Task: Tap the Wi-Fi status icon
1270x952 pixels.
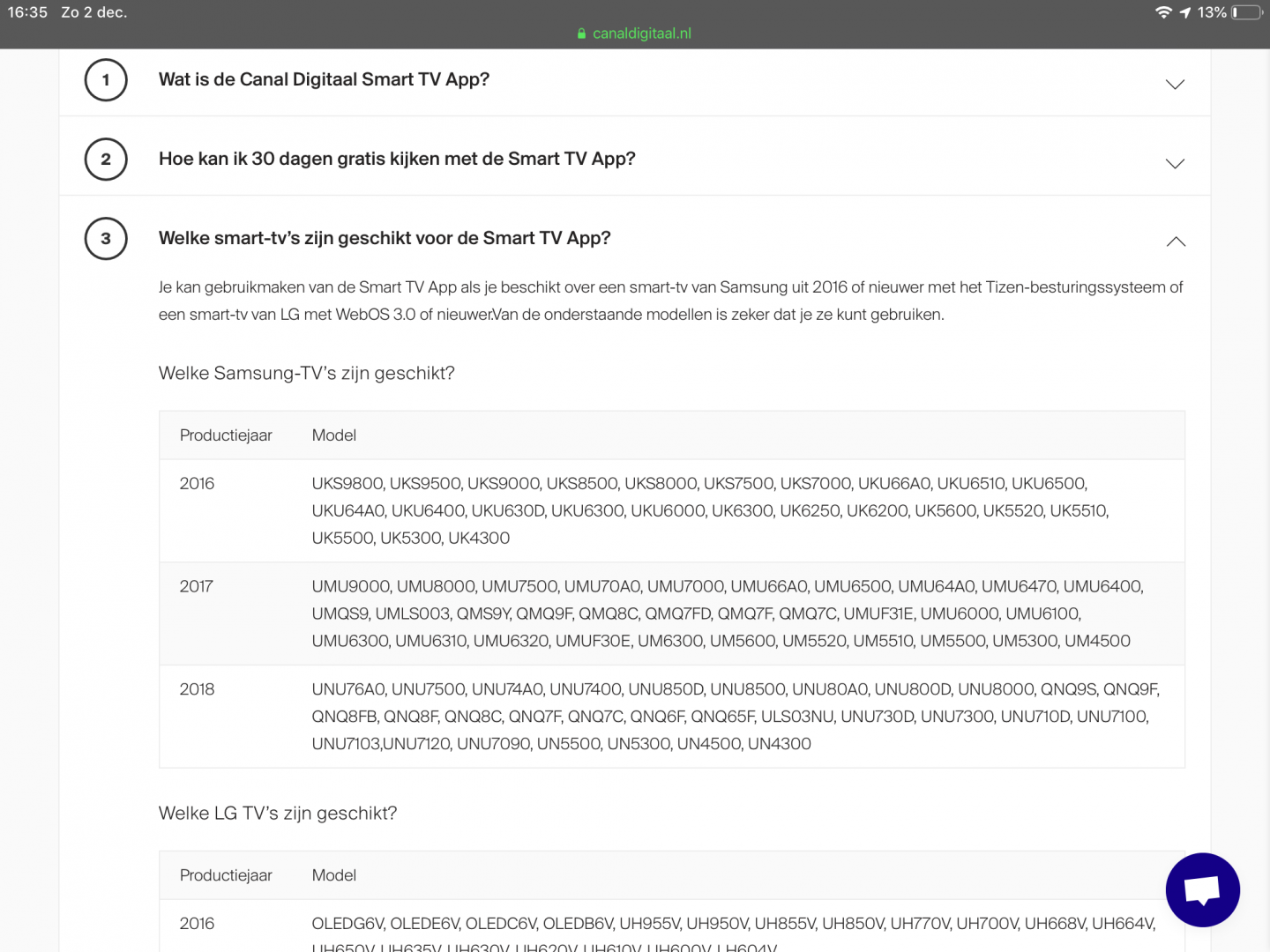Action: pos(1163,12)
